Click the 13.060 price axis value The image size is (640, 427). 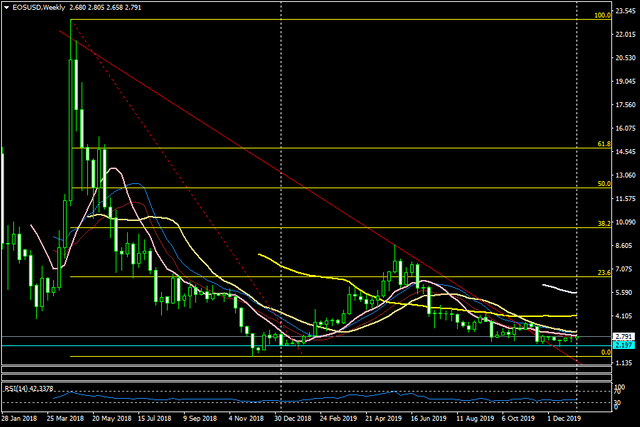click(x=625, y=175)
